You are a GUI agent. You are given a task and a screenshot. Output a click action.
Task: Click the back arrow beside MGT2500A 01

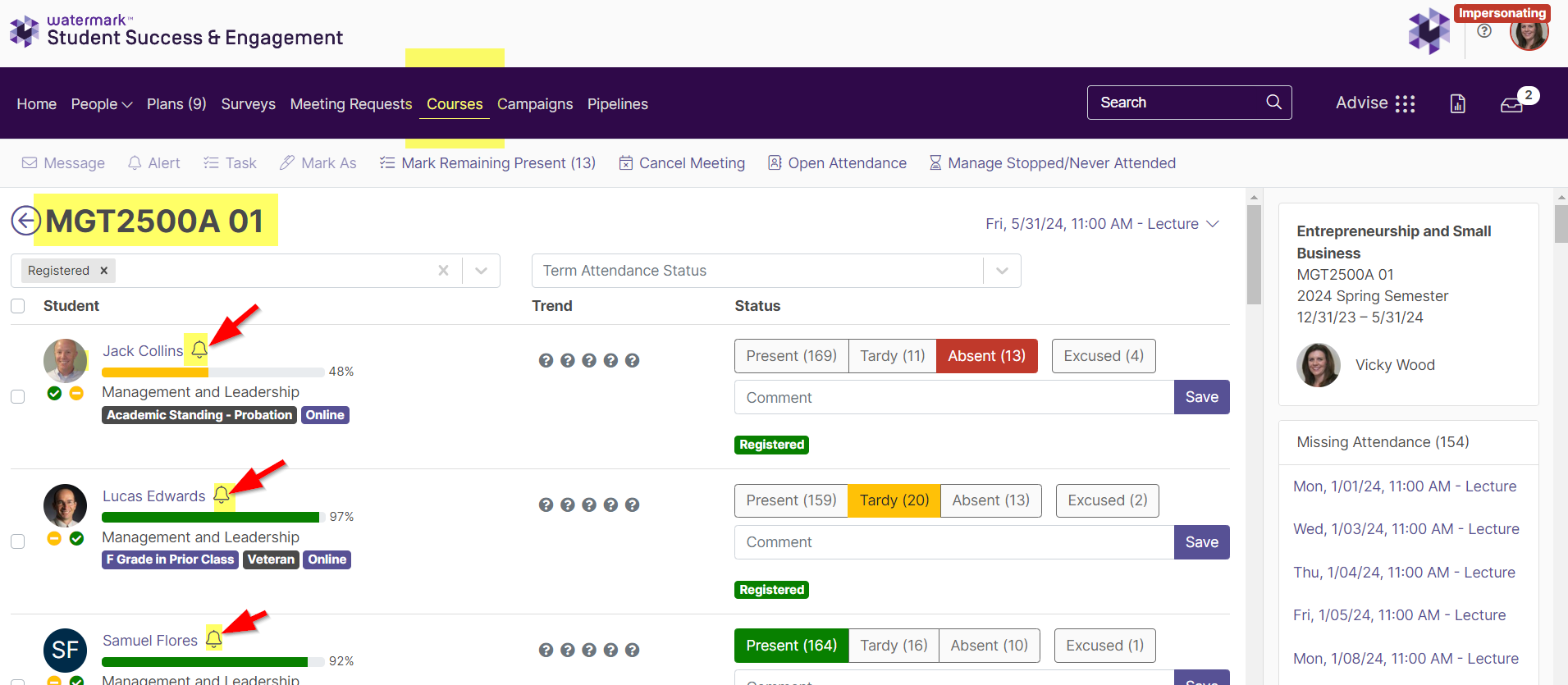pyautogui.click(x=25, y=221)
